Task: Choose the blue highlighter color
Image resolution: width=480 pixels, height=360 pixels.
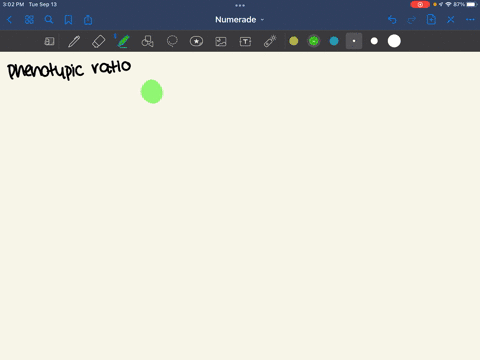Action: click(334, 41)
